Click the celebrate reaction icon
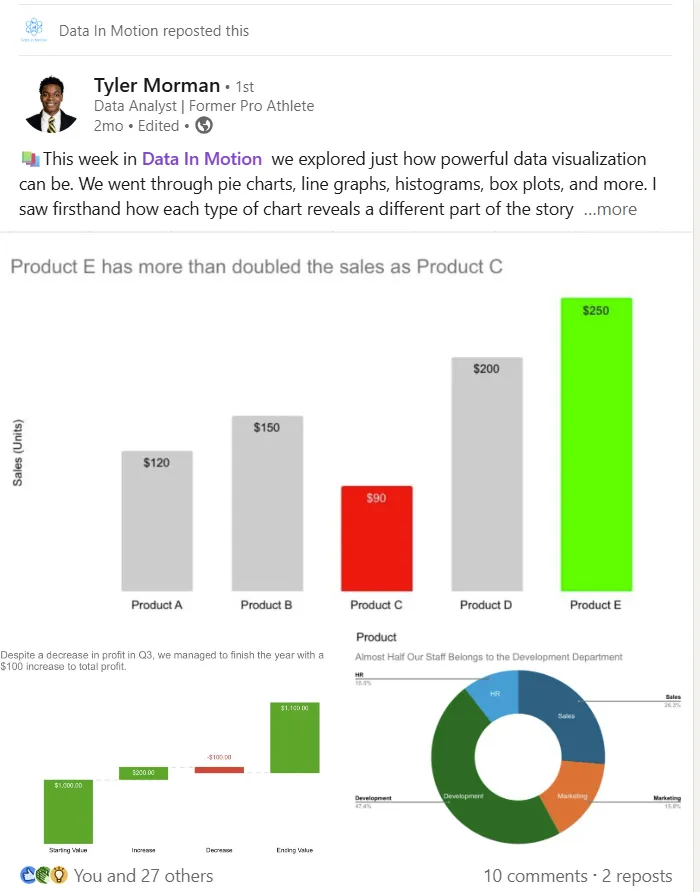 click(43, 875)
